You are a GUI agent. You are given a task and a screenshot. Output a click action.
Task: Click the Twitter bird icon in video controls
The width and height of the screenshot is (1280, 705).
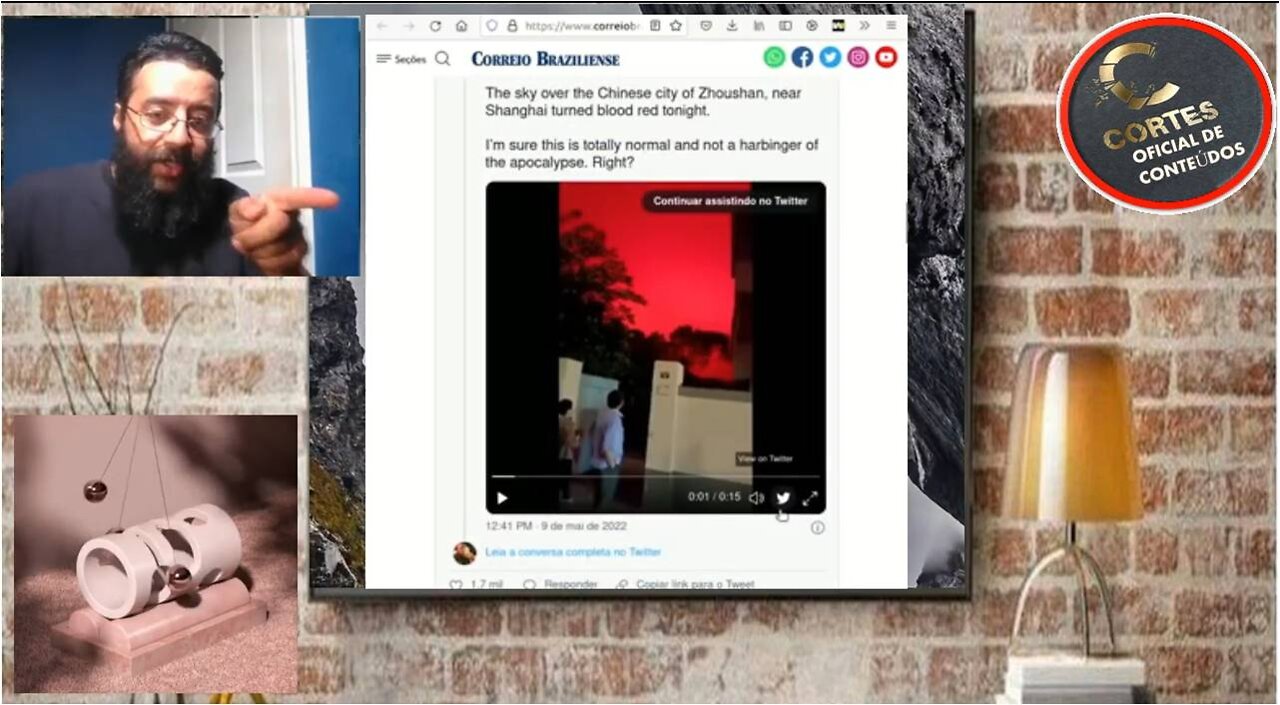(x=783, y=498)
